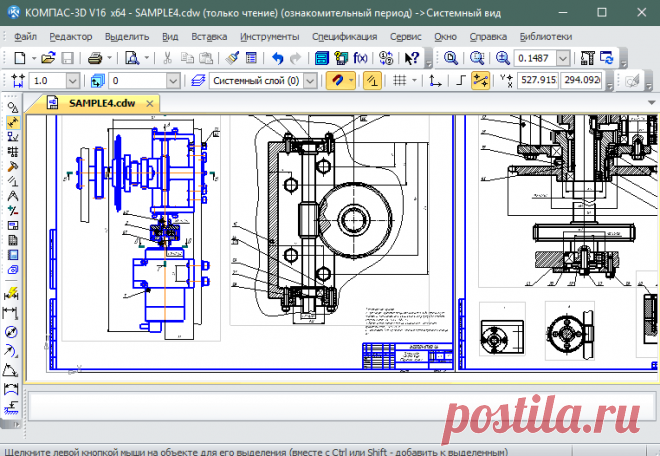Open the Спецификация menu
This screenshot has width=660, height=456.
click(337, 35)
